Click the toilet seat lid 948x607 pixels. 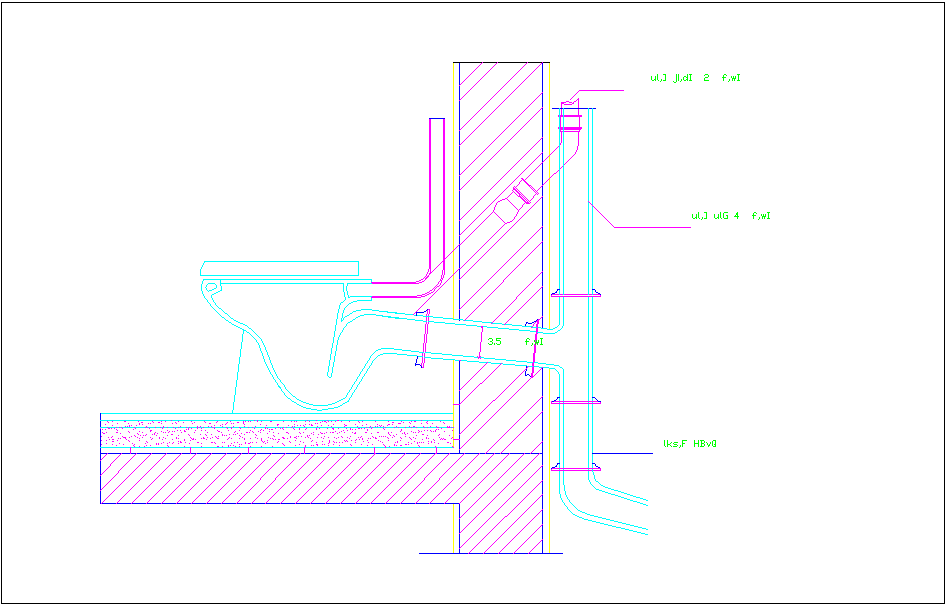(x=279, y=268)
